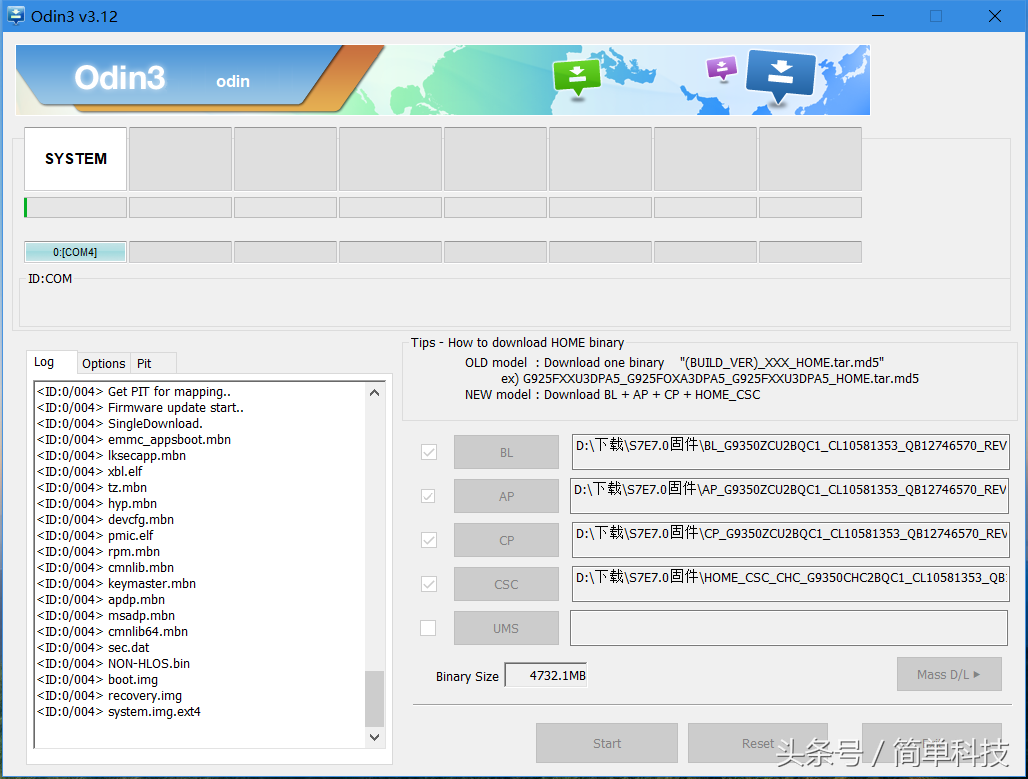Click log line 'sec.dat'
Image resolution: width=1028 pixels, height=779 pixels.
click(x=93, y=647)
